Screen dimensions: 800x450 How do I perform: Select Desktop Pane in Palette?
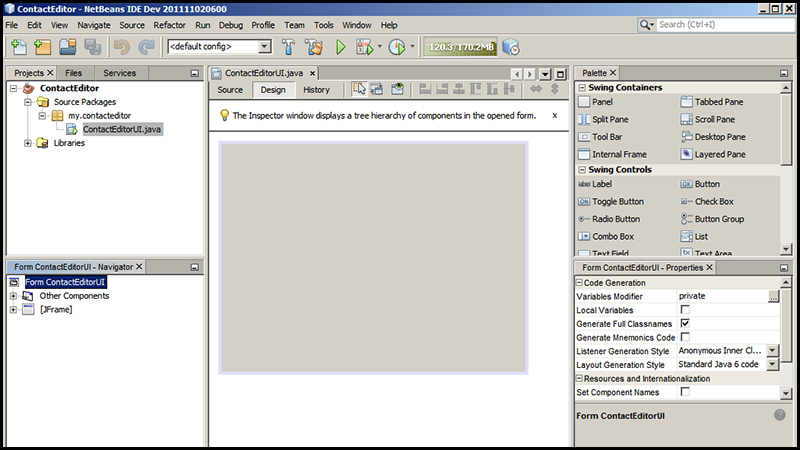(713, 137)
